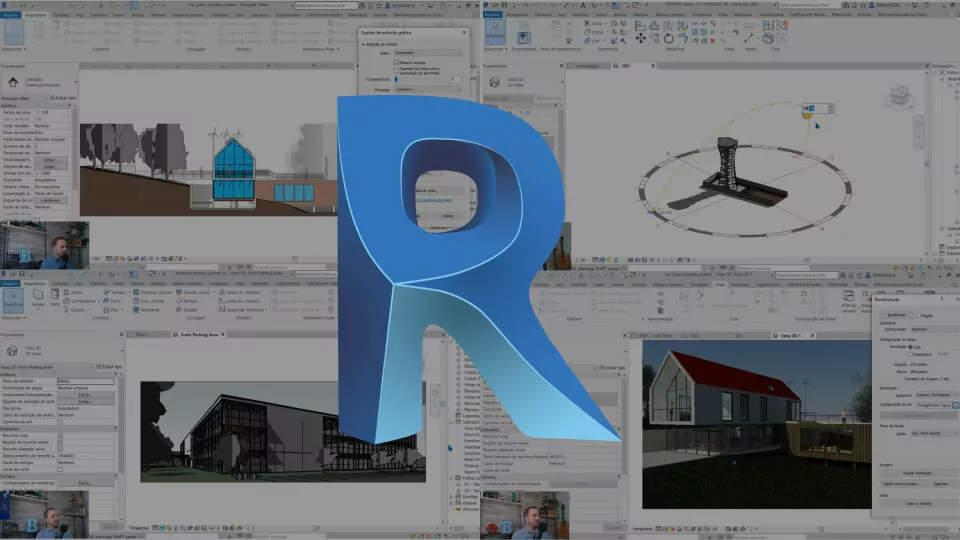
Task: Choose the Montante tool in Construir panel
Action: [x=146, y=310]
